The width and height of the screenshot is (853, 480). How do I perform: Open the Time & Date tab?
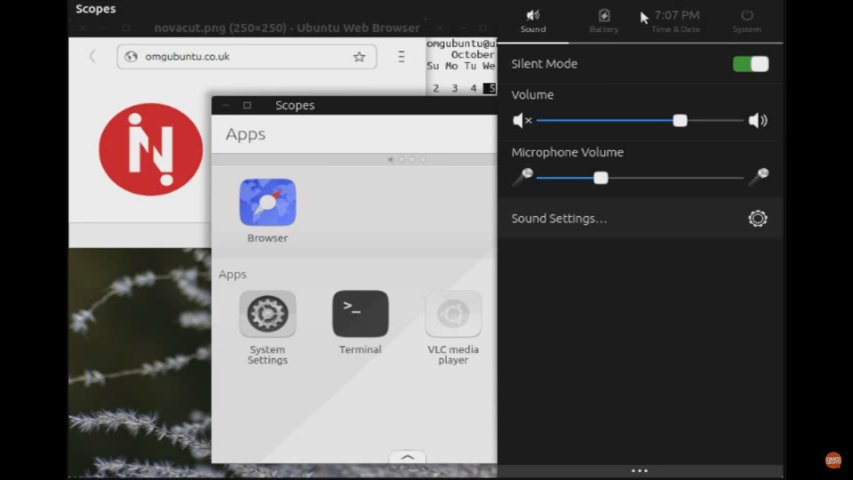[676, 20]
